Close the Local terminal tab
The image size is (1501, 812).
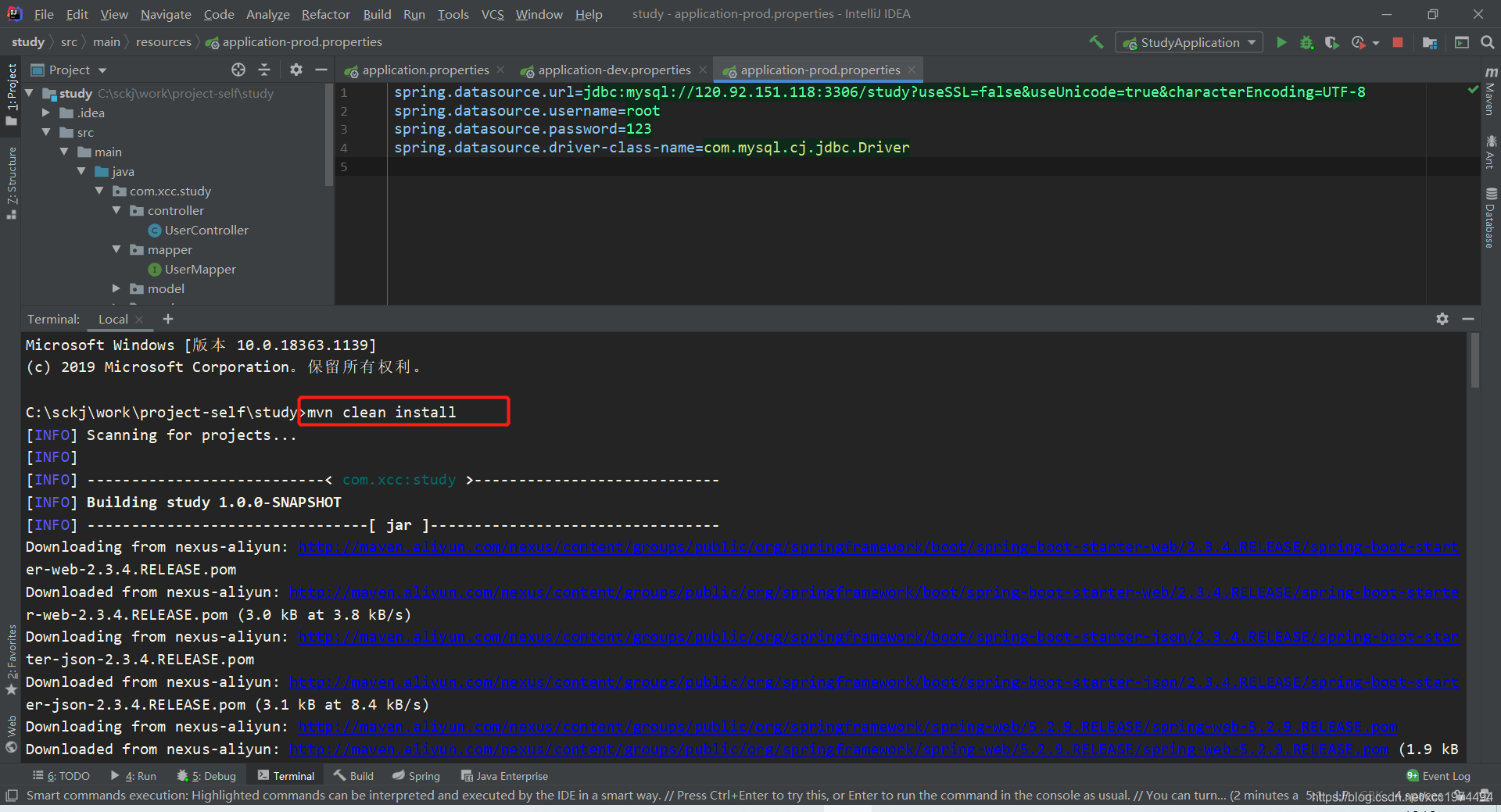[139, 319]
